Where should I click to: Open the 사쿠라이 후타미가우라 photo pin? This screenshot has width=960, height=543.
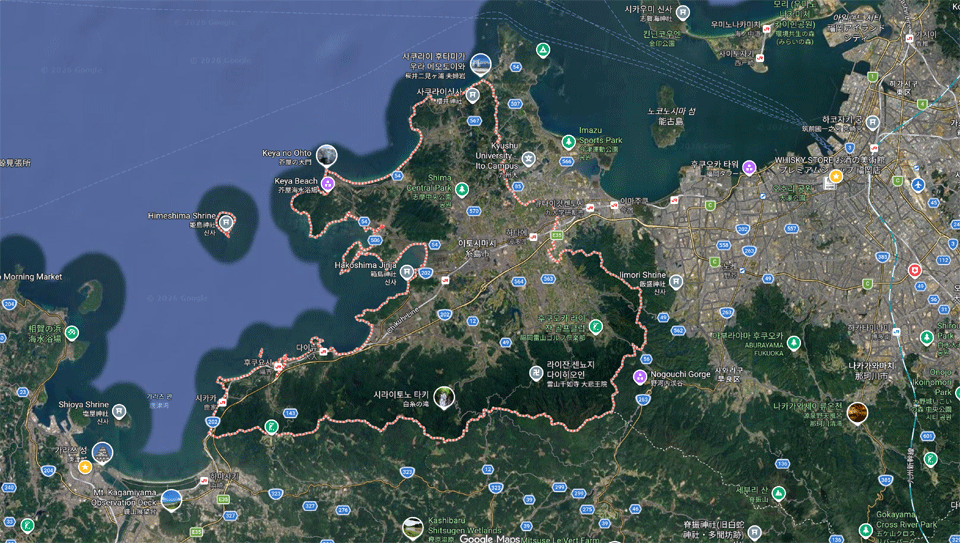(481, 65)
